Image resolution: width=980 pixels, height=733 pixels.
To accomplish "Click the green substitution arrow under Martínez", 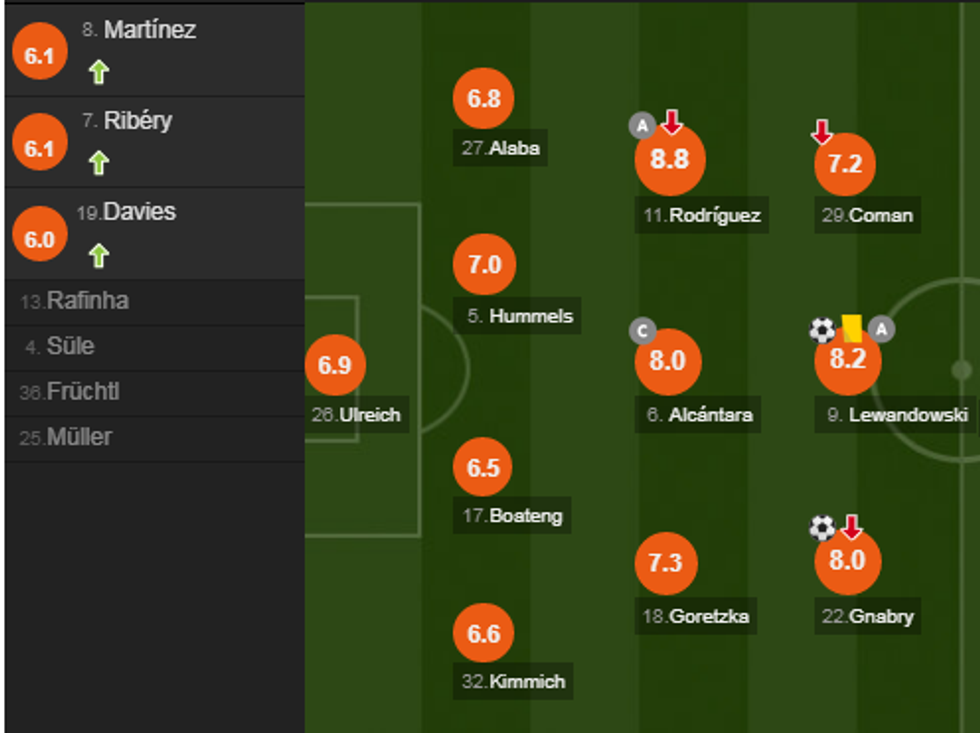I will pos(98,72).
